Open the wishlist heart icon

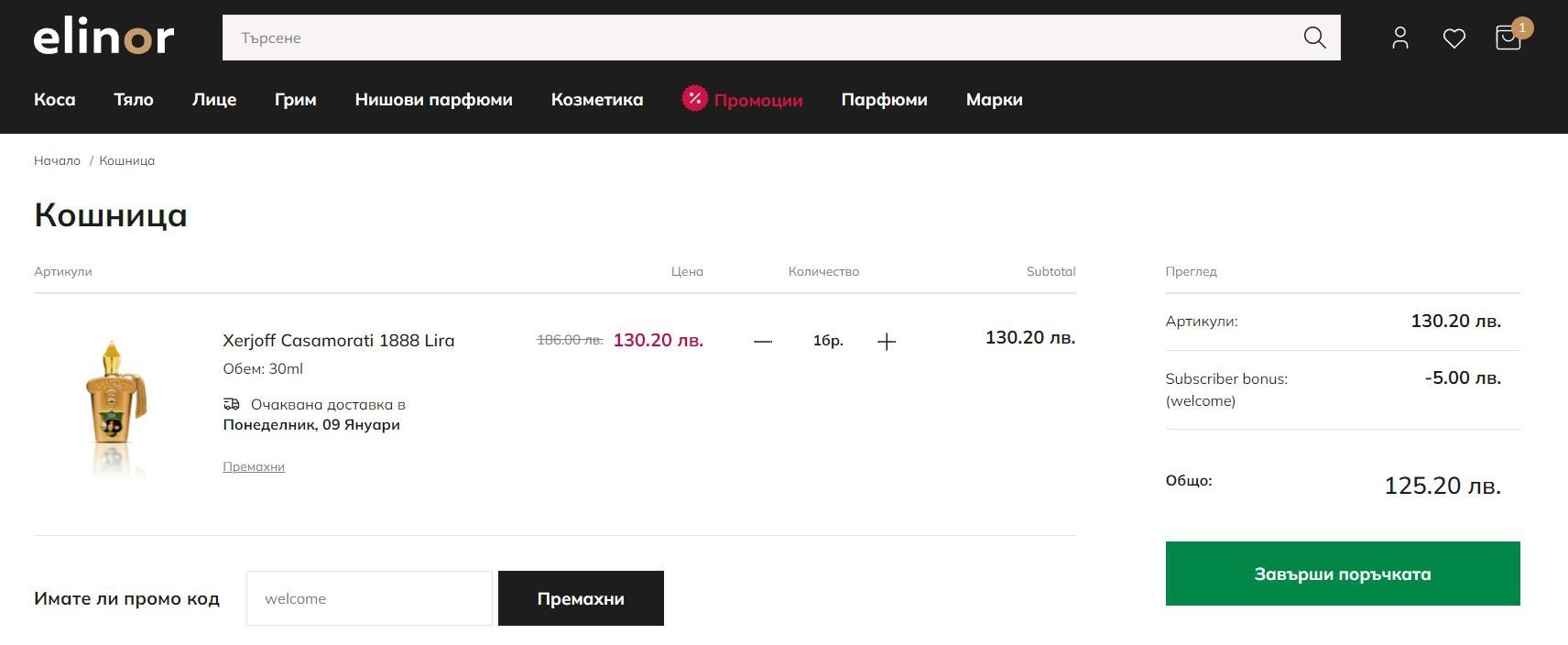(x=1454, y=38)
